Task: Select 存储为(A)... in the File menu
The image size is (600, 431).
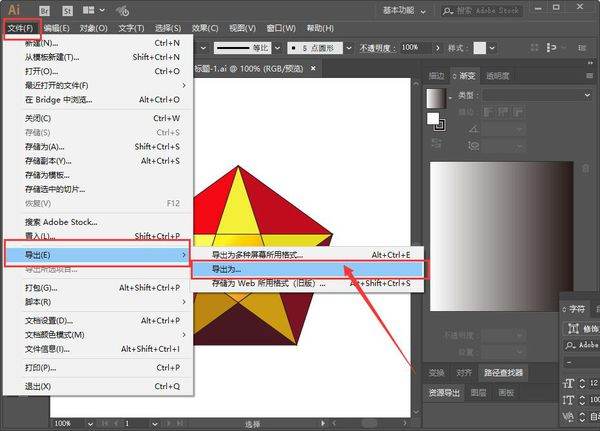Action: click(44, 147)
